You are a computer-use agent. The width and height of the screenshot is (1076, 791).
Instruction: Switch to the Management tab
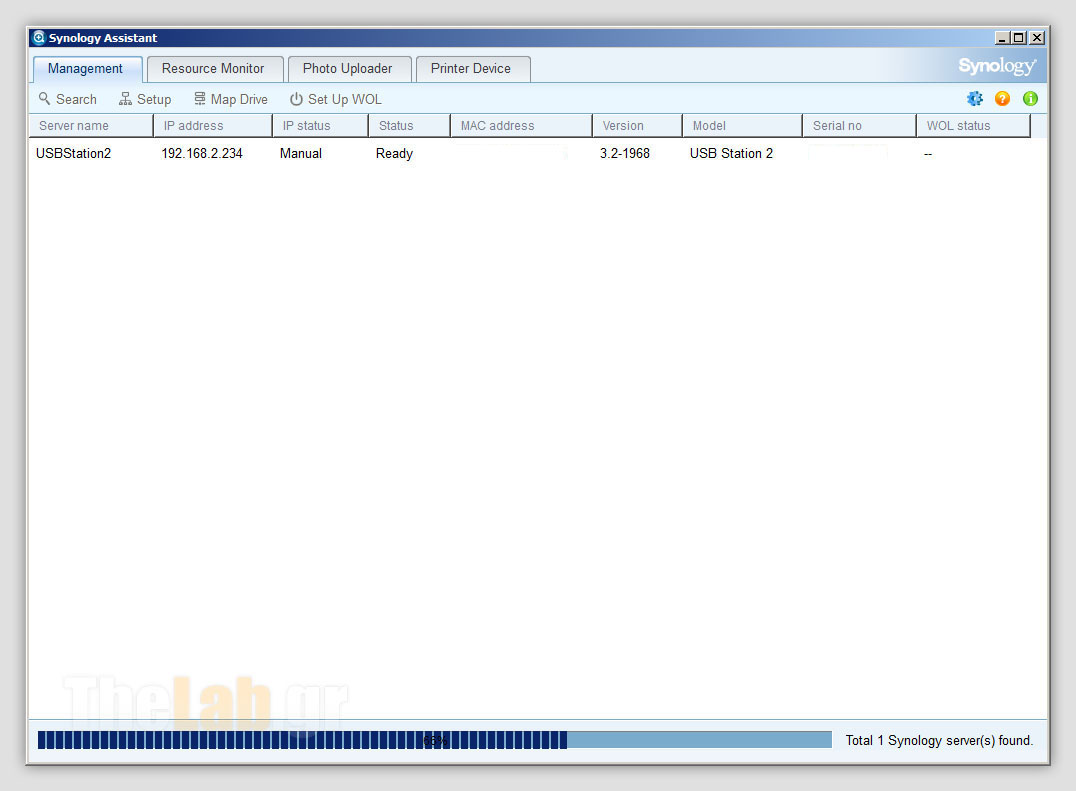tap(87, 69)
